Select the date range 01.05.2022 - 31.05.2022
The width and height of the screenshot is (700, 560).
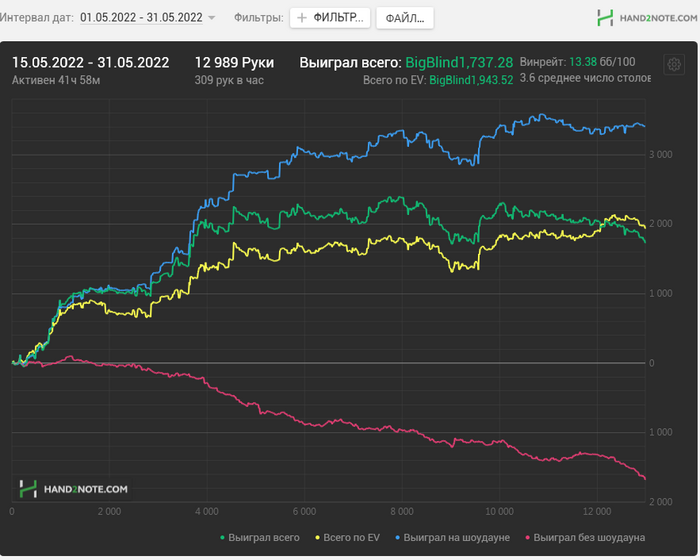pos(141,17)
